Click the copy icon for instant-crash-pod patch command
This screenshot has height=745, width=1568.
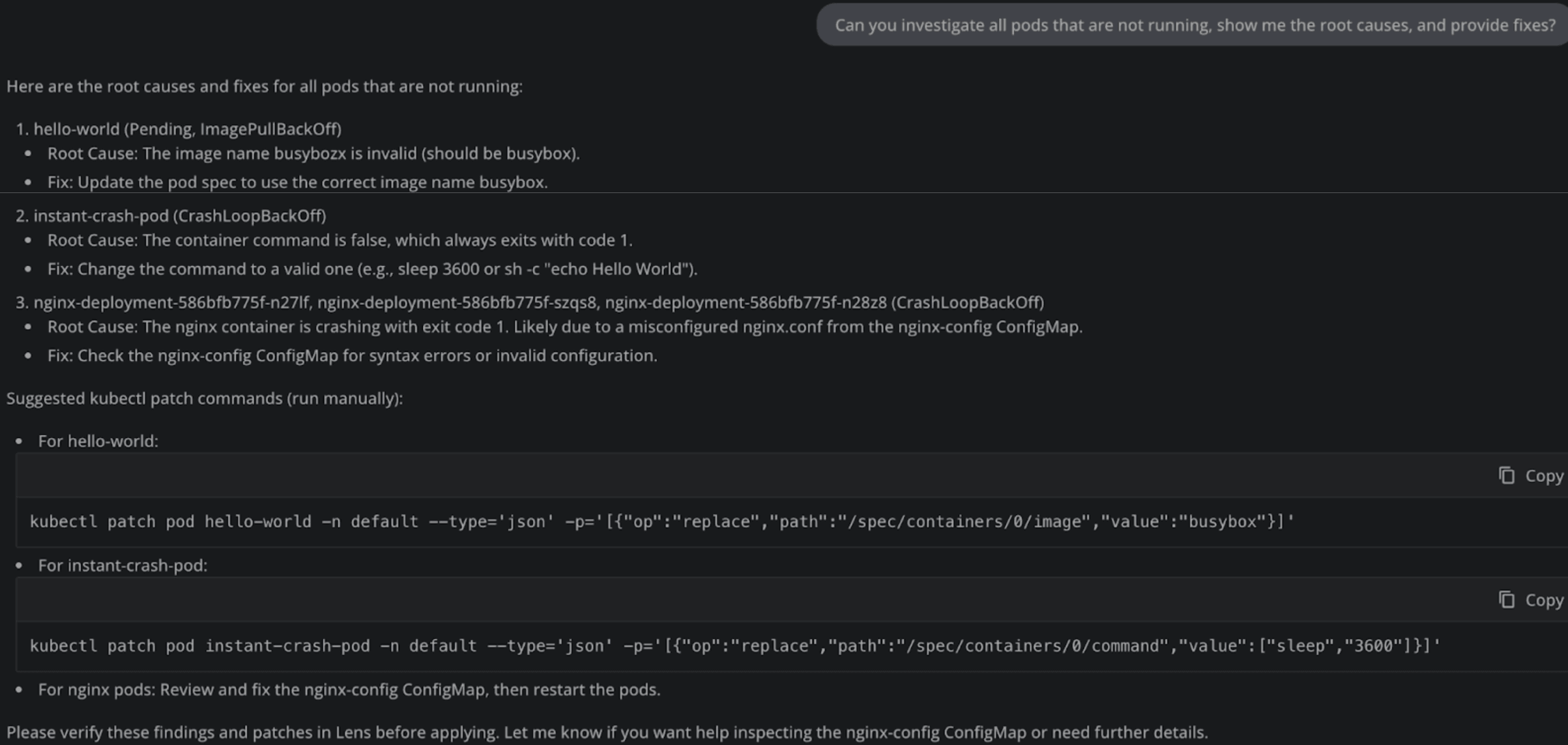[1506, 600]
